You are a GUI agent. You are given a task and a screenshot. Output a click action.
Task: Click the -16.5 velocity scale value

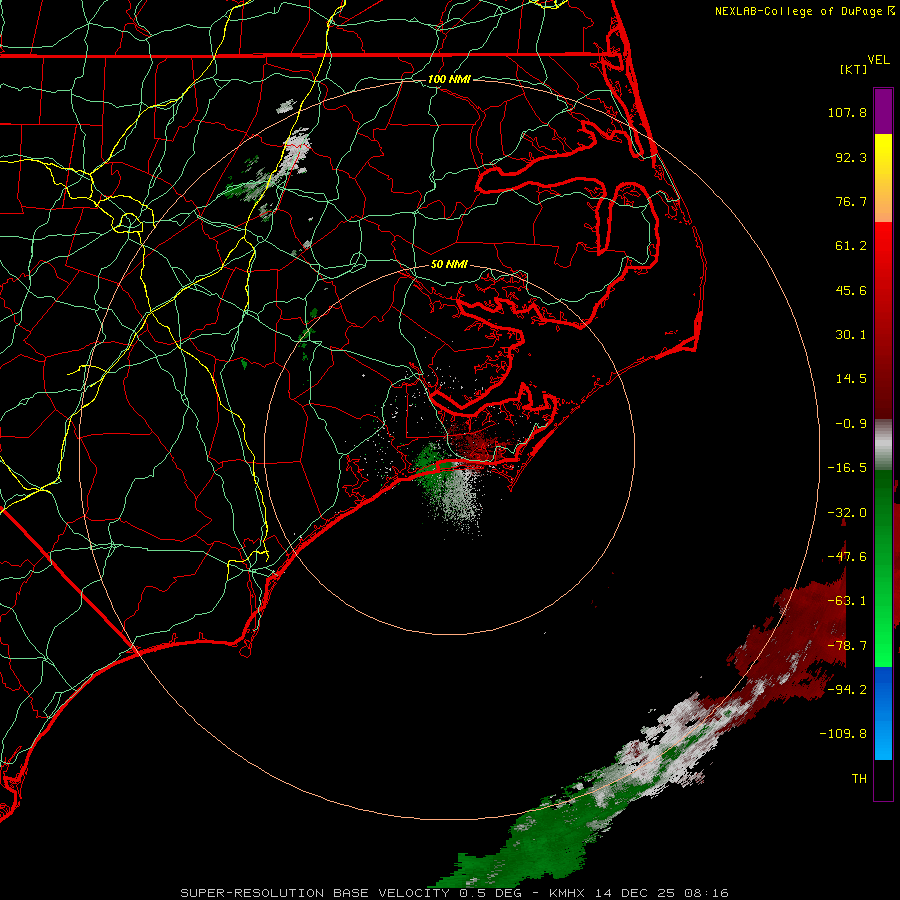point(847,468)
